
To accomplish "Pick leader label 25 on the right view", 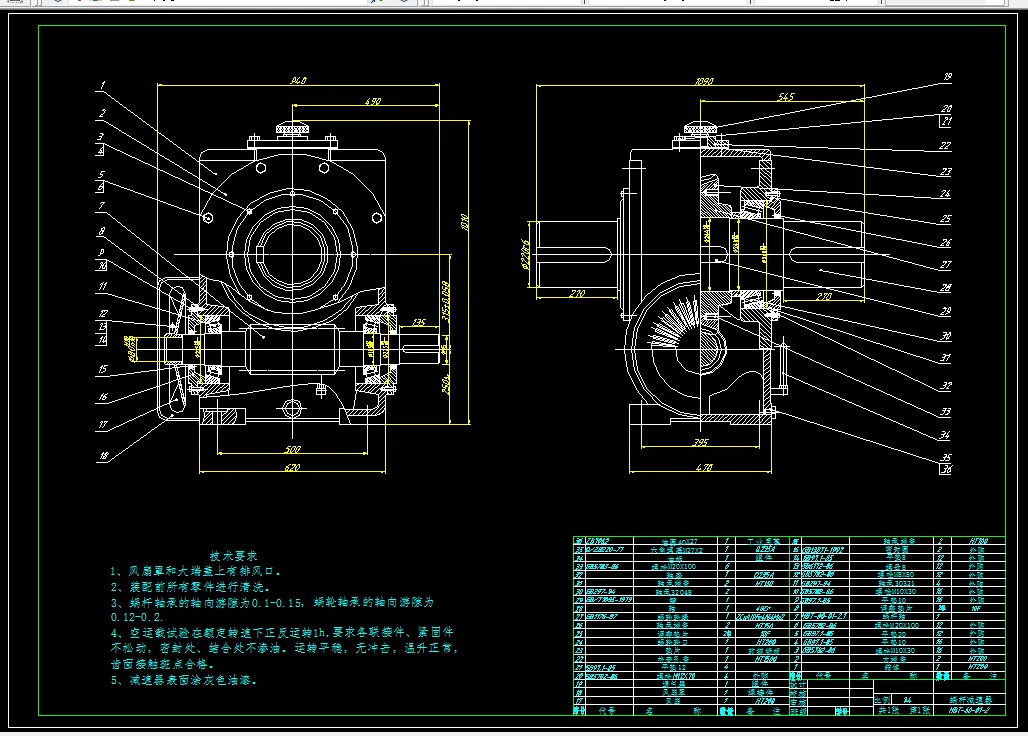I will (945, 218).
